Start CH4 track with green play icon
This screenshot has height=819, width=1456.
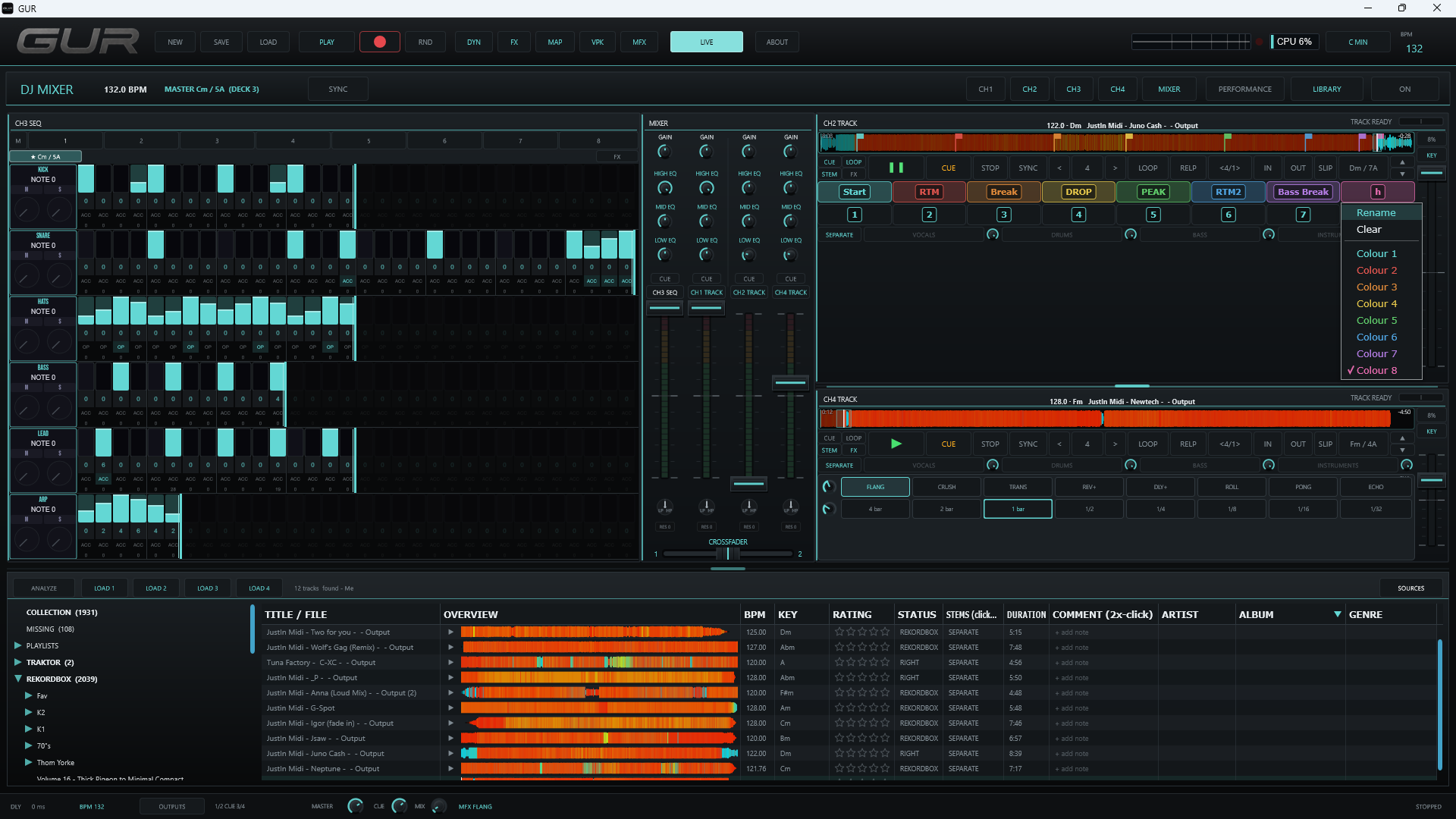(896, 444)
